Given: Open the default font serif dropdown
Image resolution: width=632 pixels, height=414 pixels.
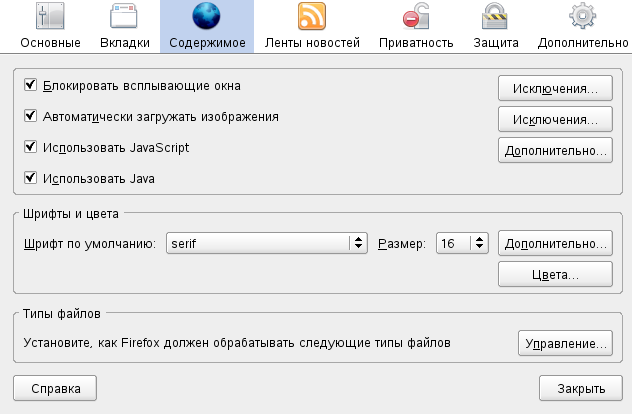Looking at the screenshot, I should click(266, 243).
